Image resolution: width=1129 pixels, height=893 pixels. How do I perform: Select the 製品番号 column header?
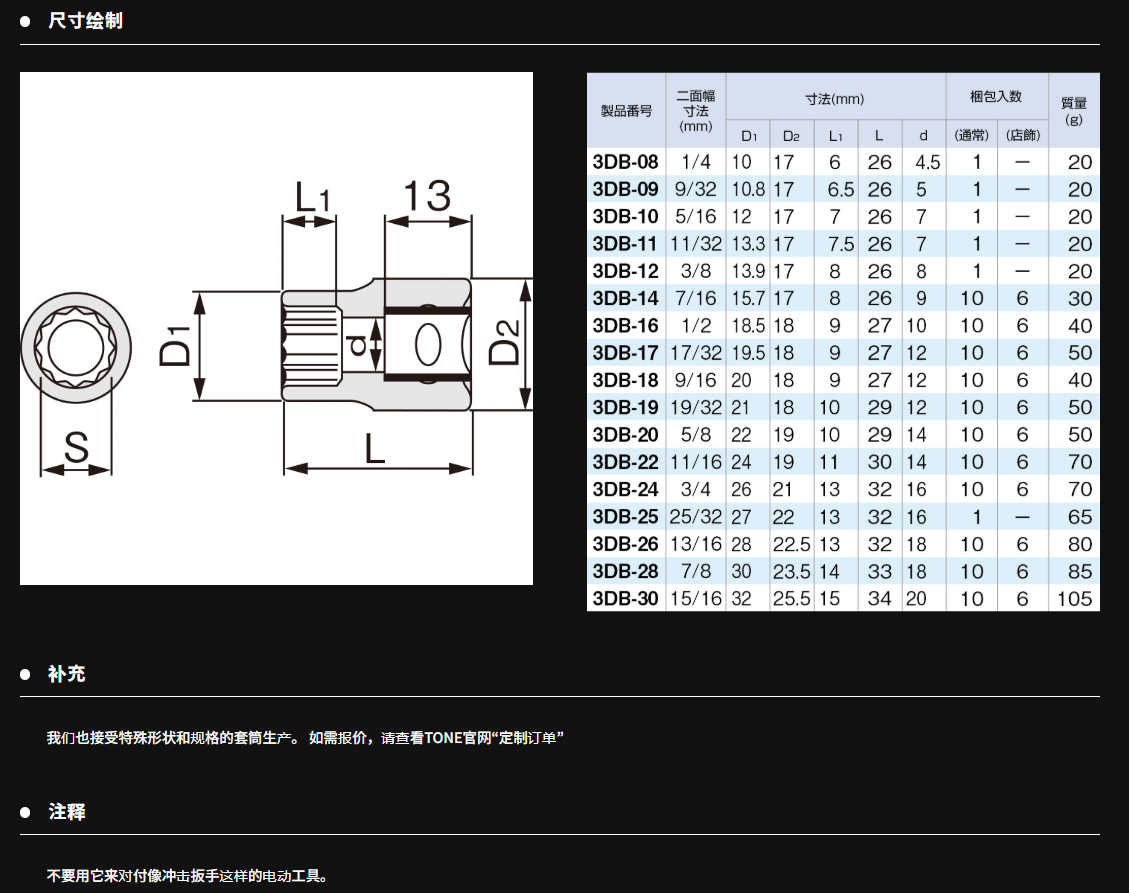(x=626, y=111)
